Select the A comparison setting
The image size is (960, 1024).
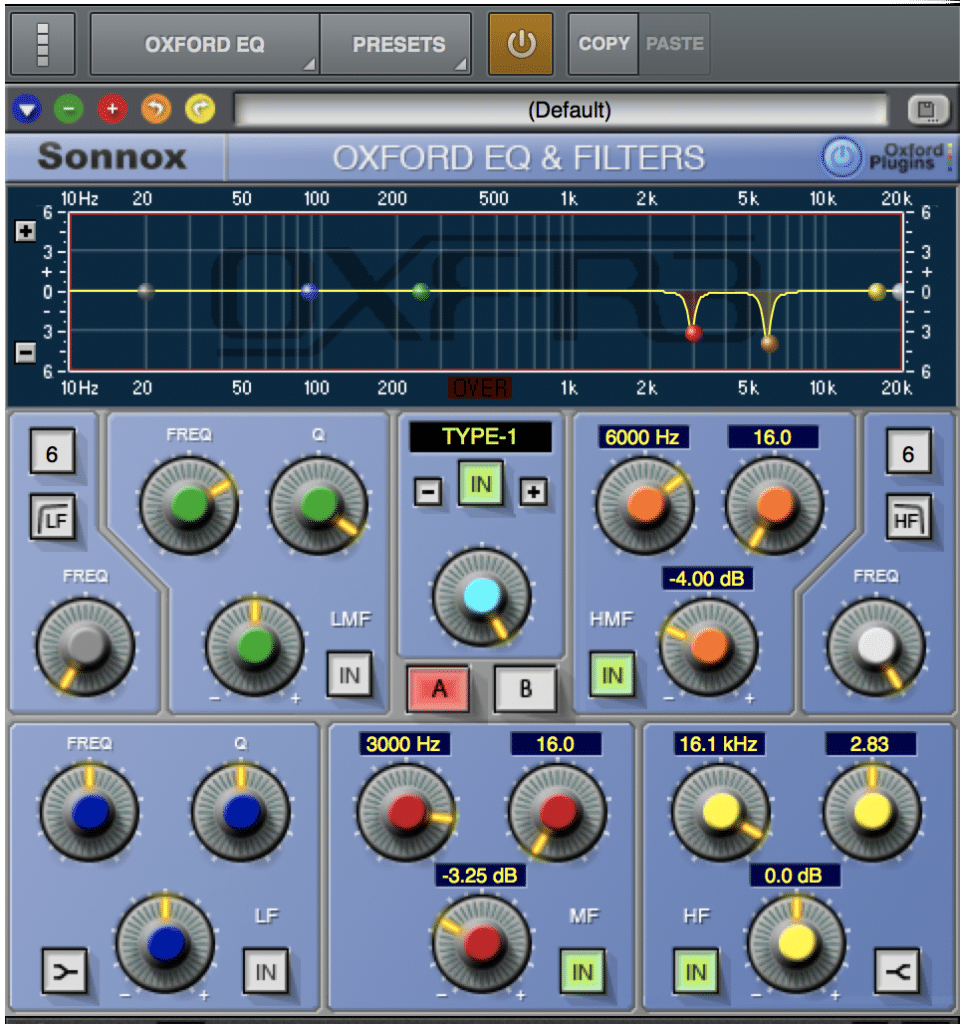[x=439, y=688]
